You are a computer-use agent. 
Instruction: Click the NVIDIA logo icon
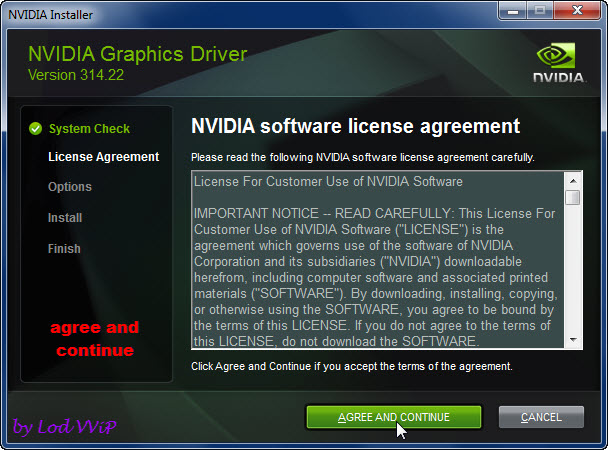point(558,62)
